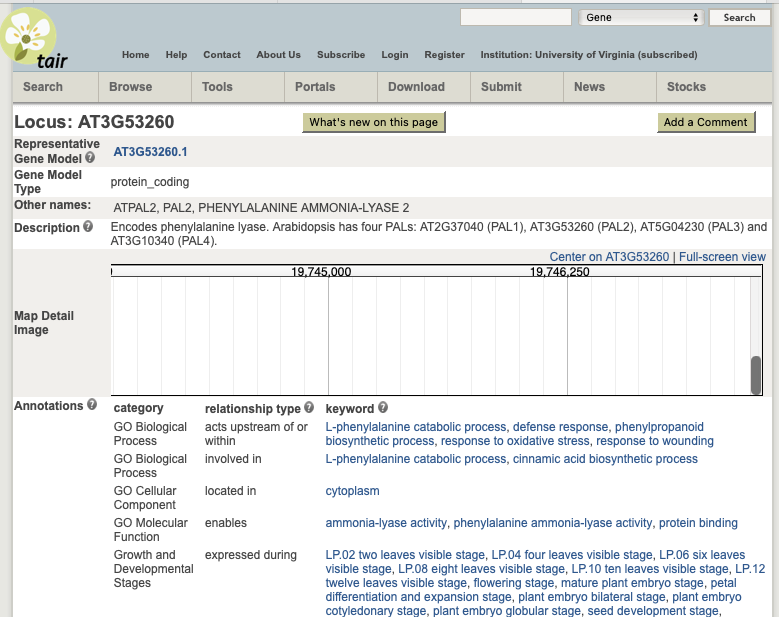Click help icon next to Annotations

(92, 405)
